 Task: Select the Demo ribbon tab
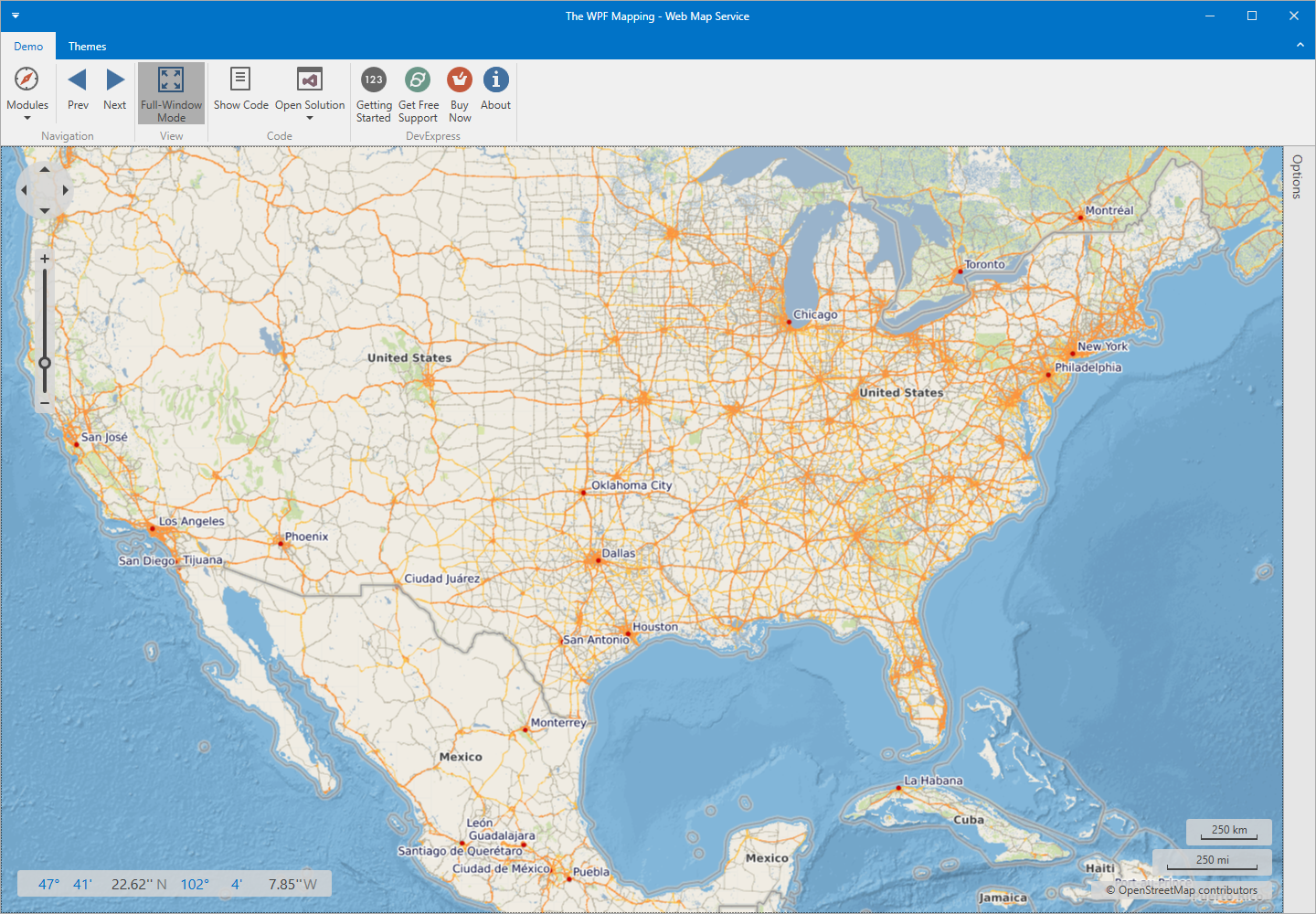pyautogui.click(x=28, y=47)
